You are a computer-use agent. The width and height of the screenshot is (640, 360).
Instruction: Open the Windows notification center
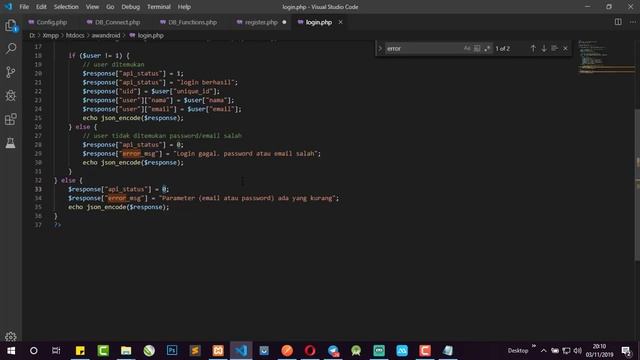627,351
